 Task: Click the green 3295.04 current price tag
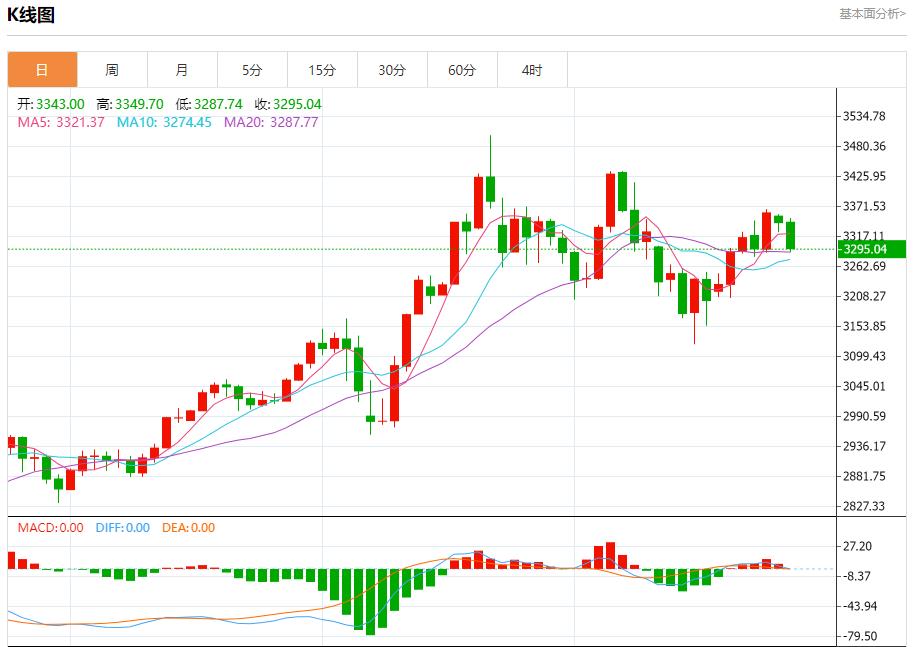tap(866, 249)
